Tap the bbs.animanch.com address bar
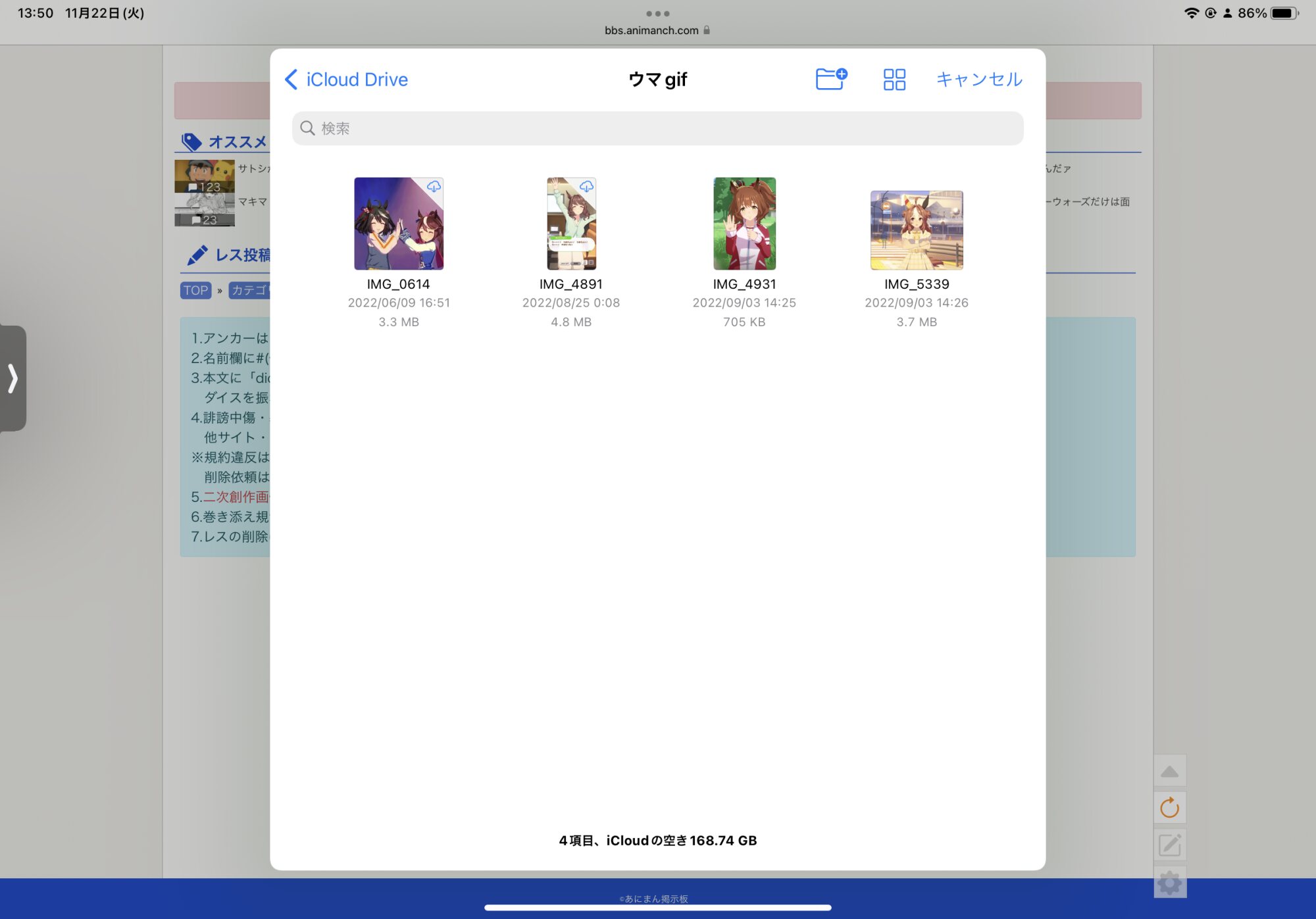 (651, 30)
